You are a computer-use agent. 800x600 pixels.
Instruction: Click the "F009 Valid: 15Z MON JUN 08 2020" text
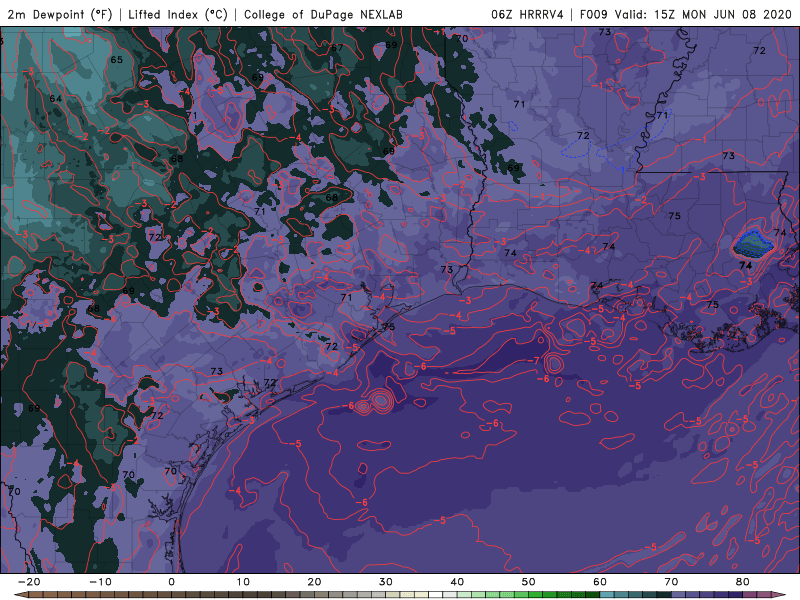point(685,14)
